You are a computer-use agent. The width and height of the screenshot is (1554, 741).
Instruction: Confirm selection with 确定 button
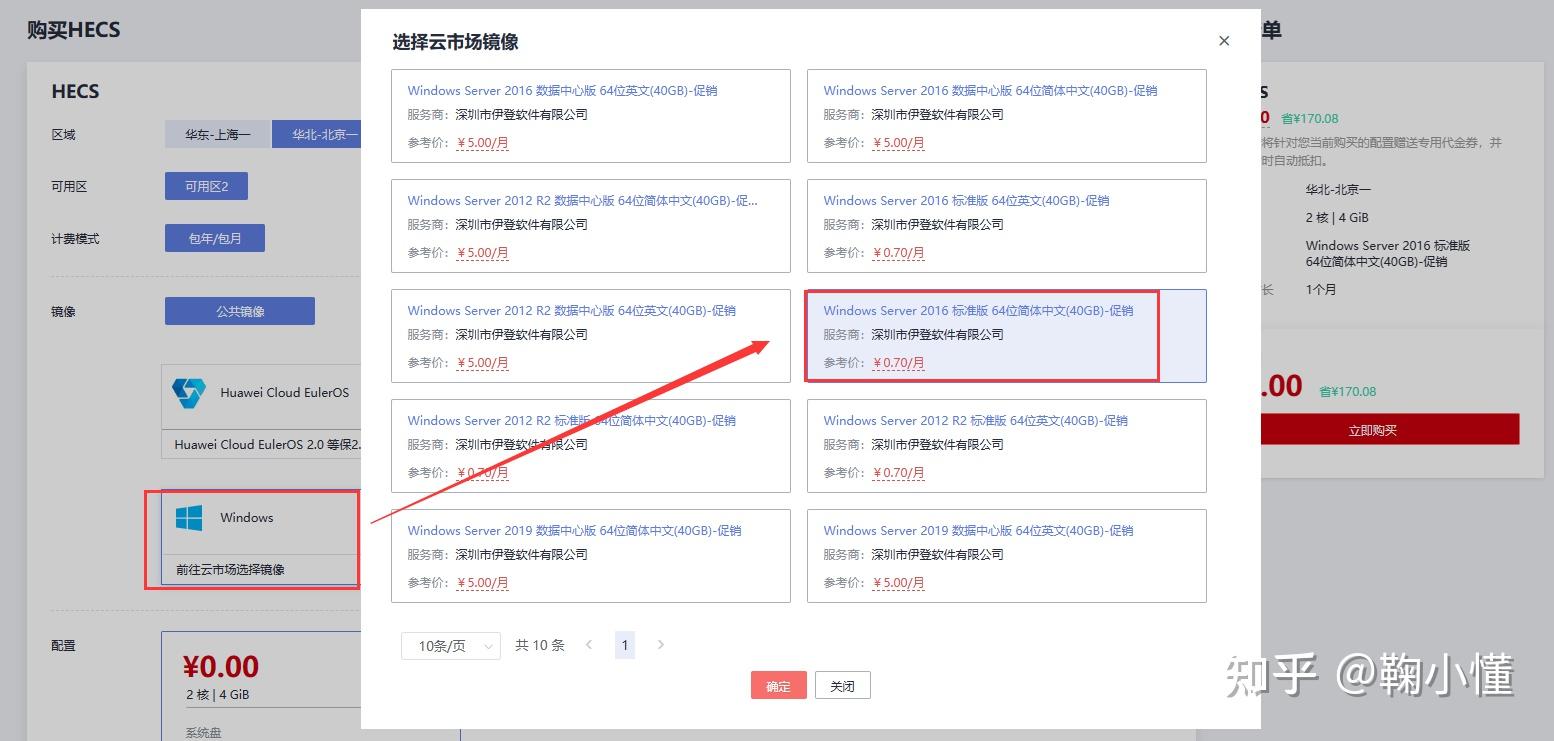(779, 685)
